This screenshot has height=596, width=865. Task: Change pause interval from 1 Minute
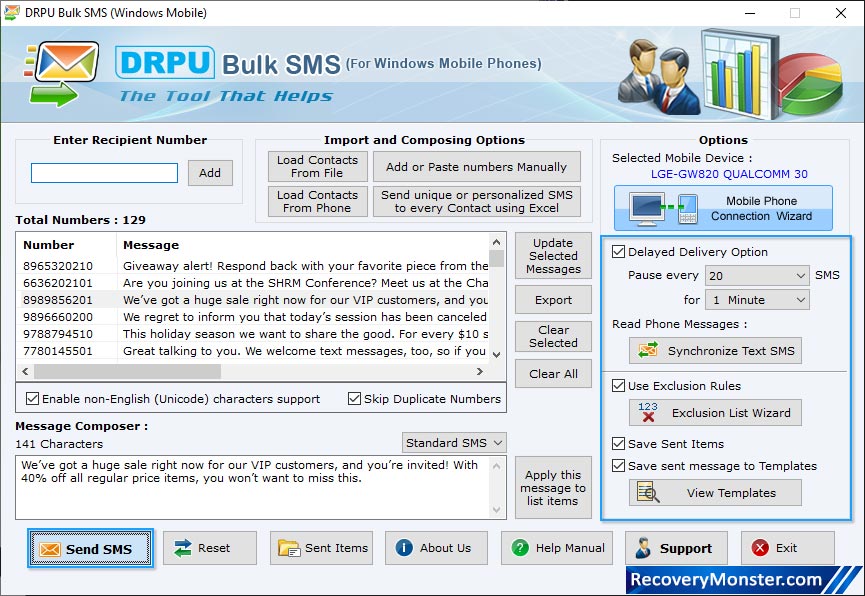click(757, 299)
